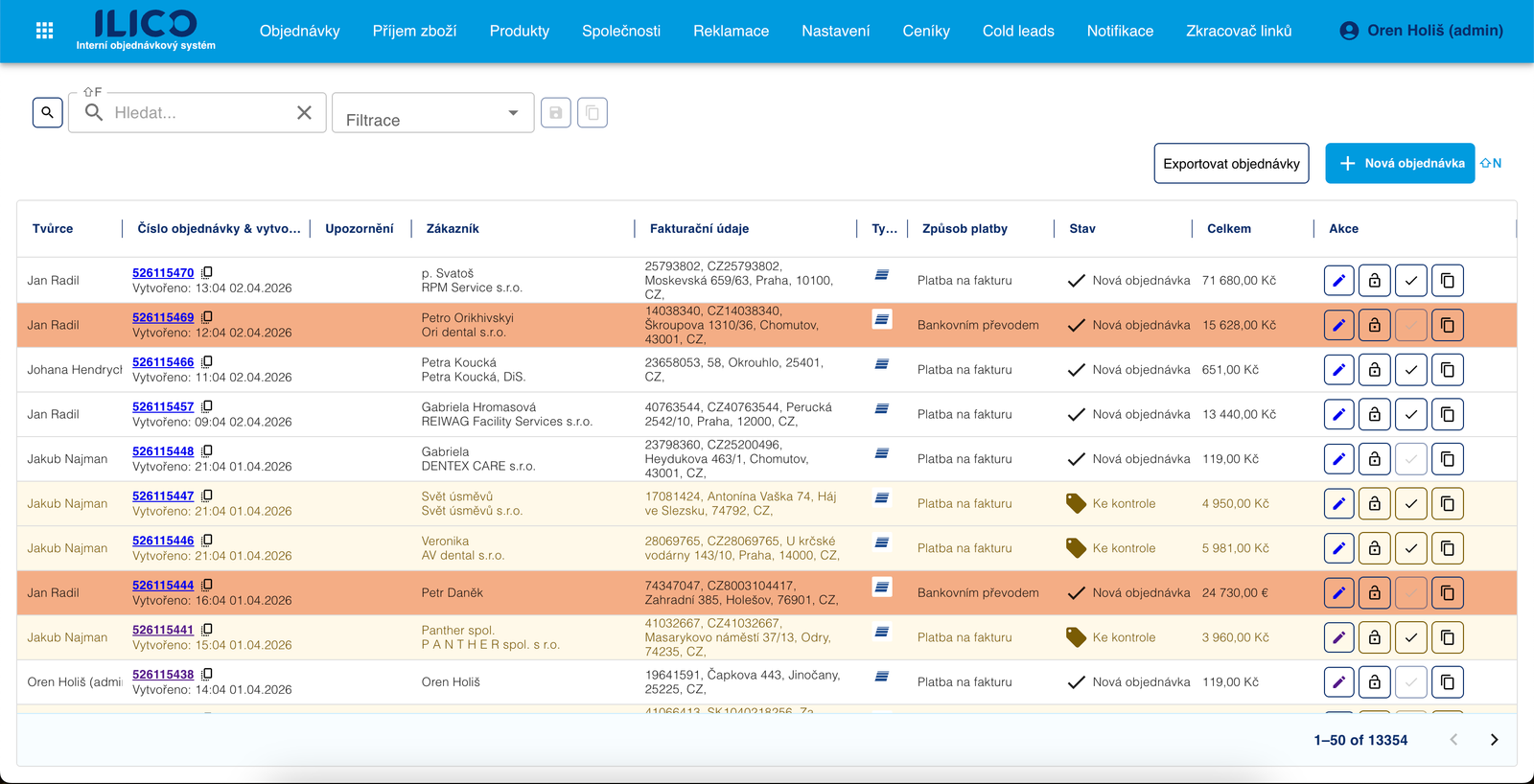Click the save filter disk icon
The image size is (1534, 784).
556,113
